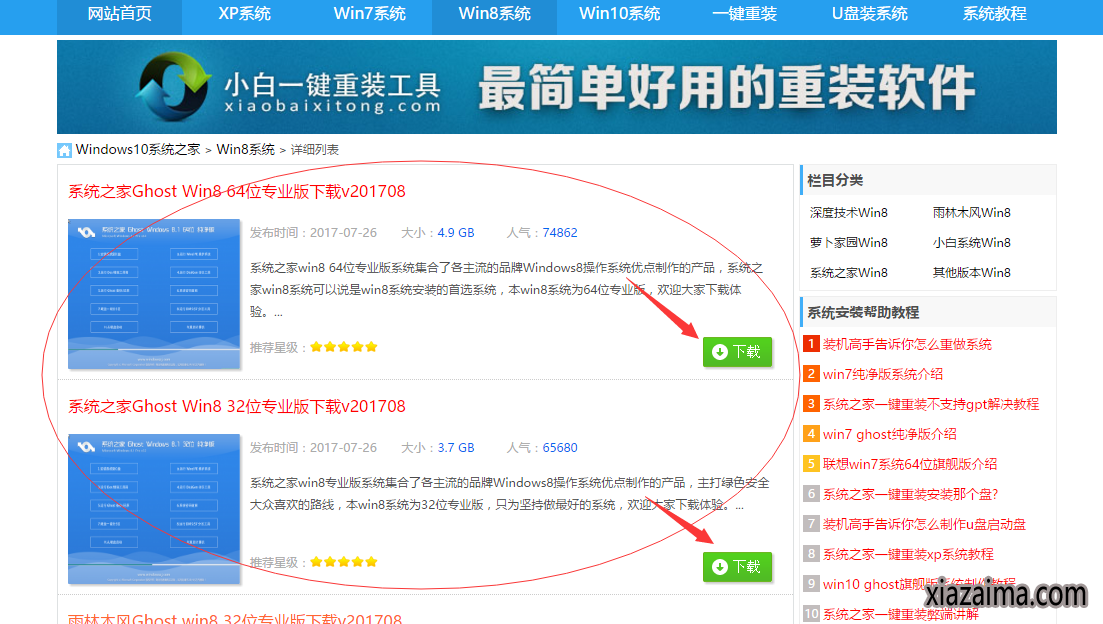Open tutorial 装机高手告诉你怎么制作u盘启动盘
This screenshot has height=624, width=1103.
(924, 524)
